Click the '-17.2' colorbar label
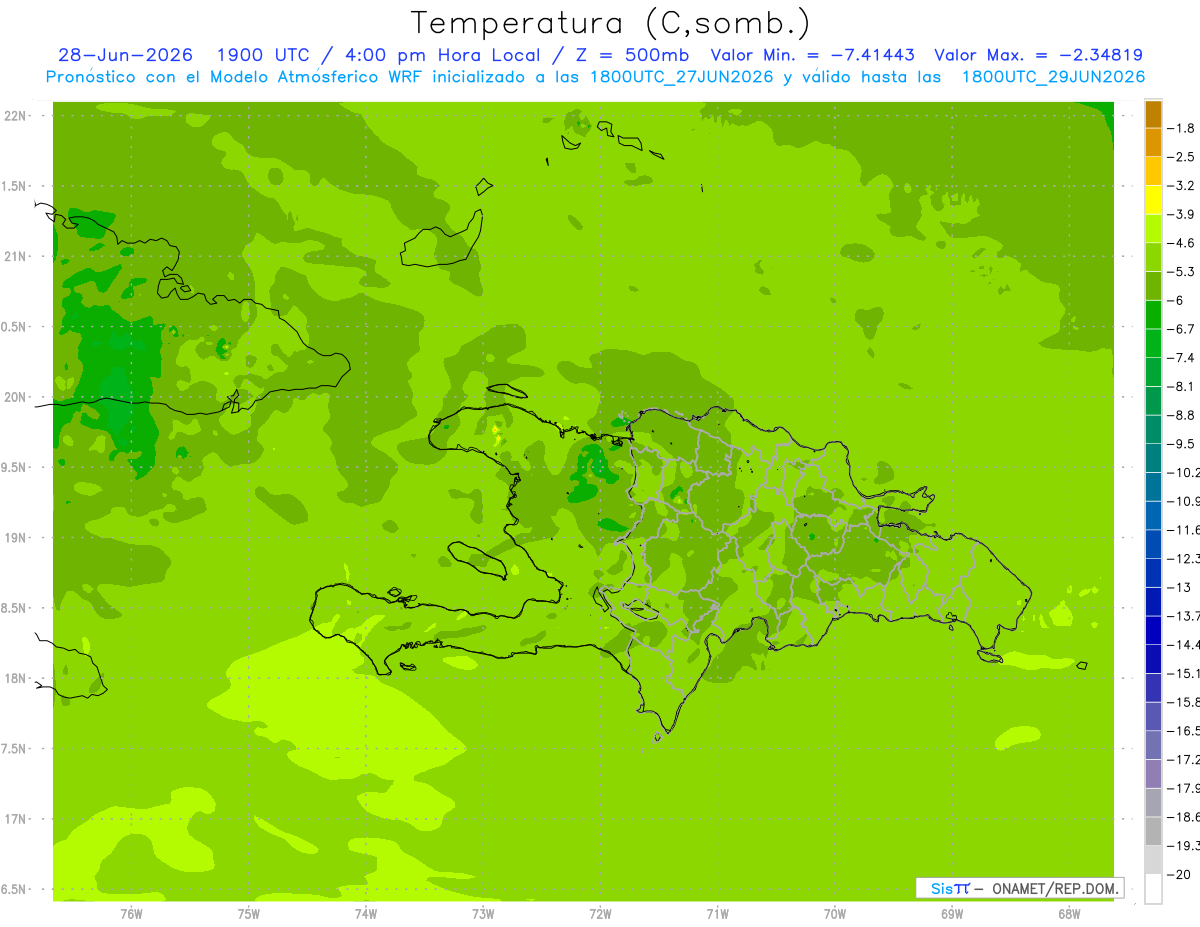 coord(1184,759)
